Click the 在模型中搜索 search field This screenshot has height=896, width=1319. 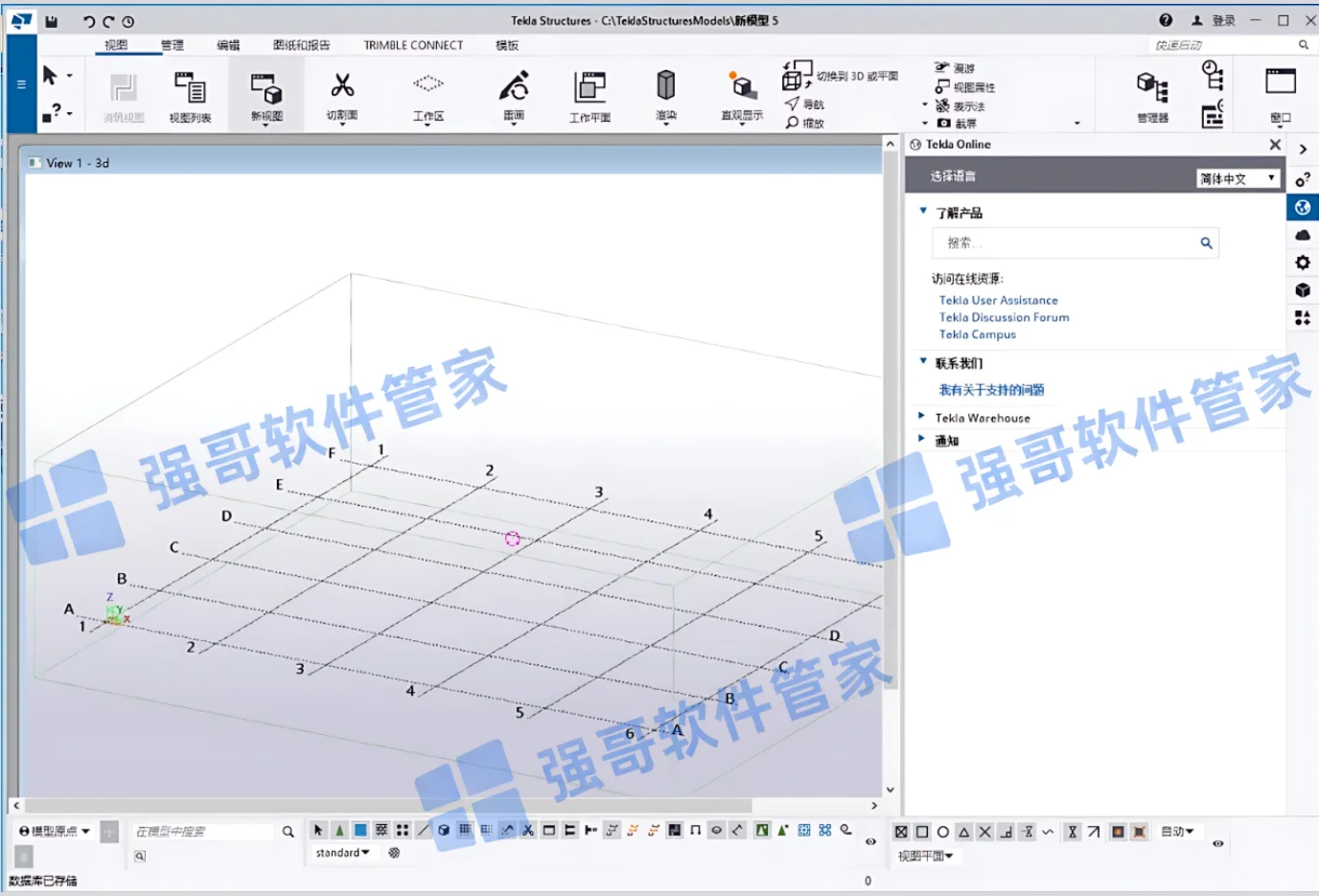point(201,831)
